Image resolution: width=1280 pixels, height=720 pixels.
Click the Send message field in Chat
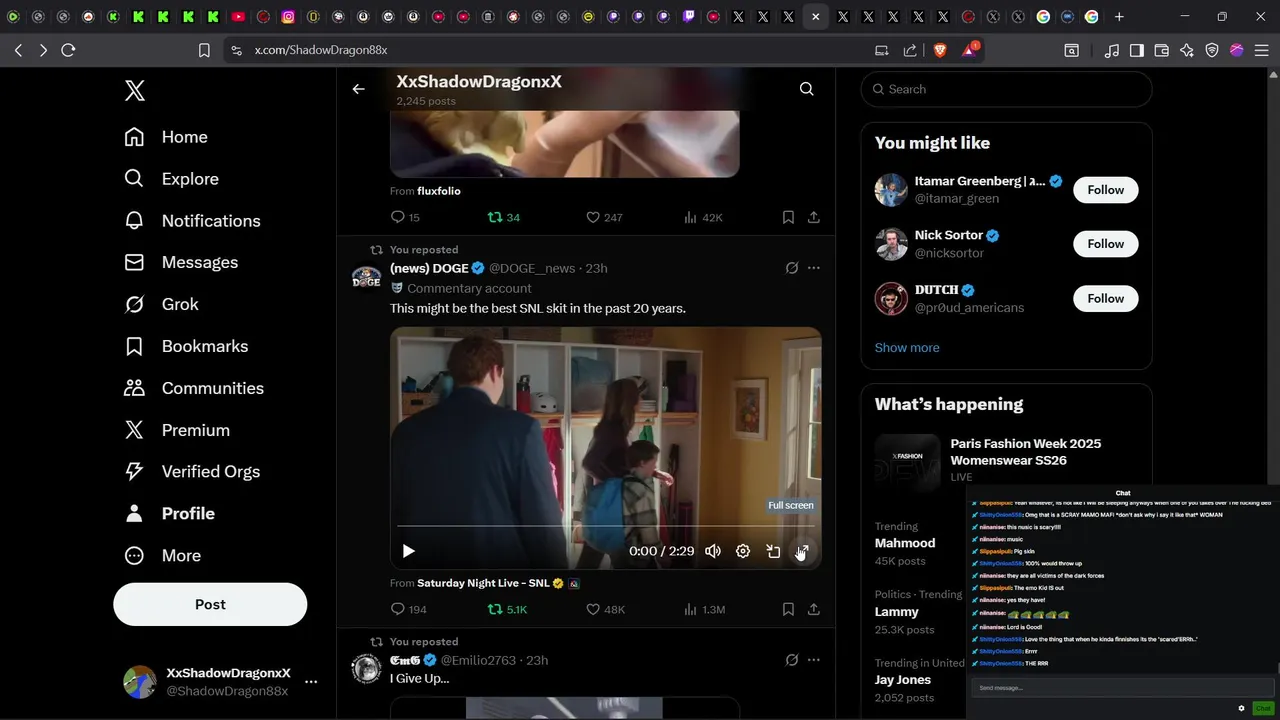click(1120, 688)
